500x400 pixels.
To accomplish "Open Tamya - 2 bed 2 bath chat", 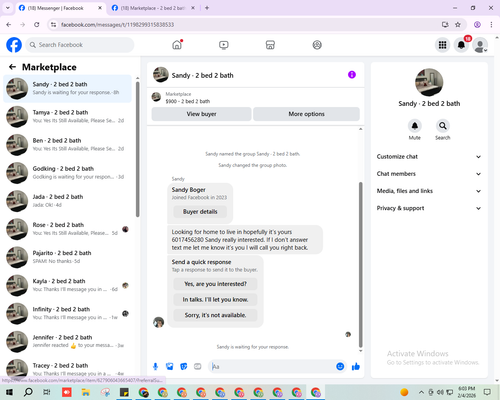I will coord(67,117).
